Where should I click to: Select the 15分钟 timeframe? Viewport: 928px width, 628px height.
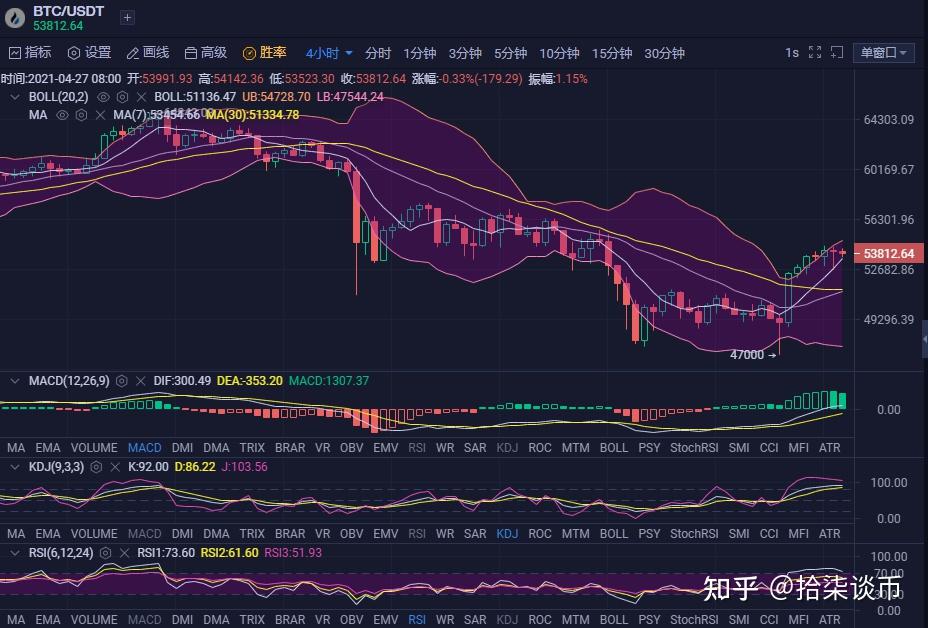point(612,53)
